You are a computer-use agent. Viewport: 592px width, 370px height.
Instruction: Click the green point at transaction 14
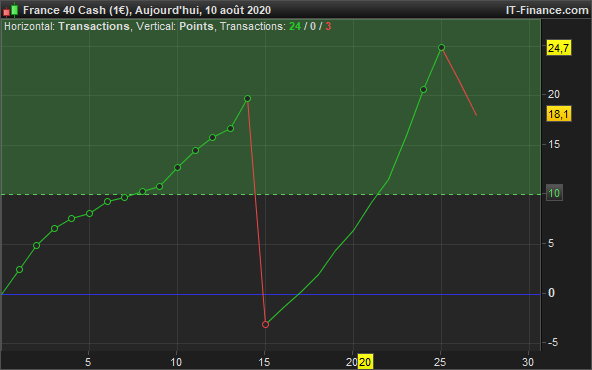[248, 99]
